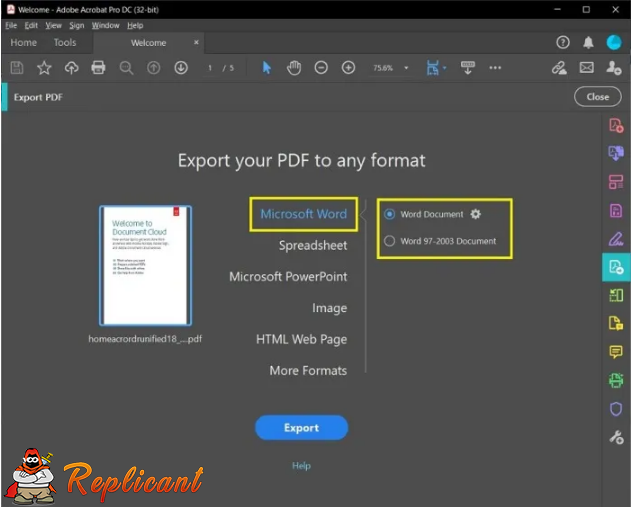Expand fit page options arrow

click(445, 68)
